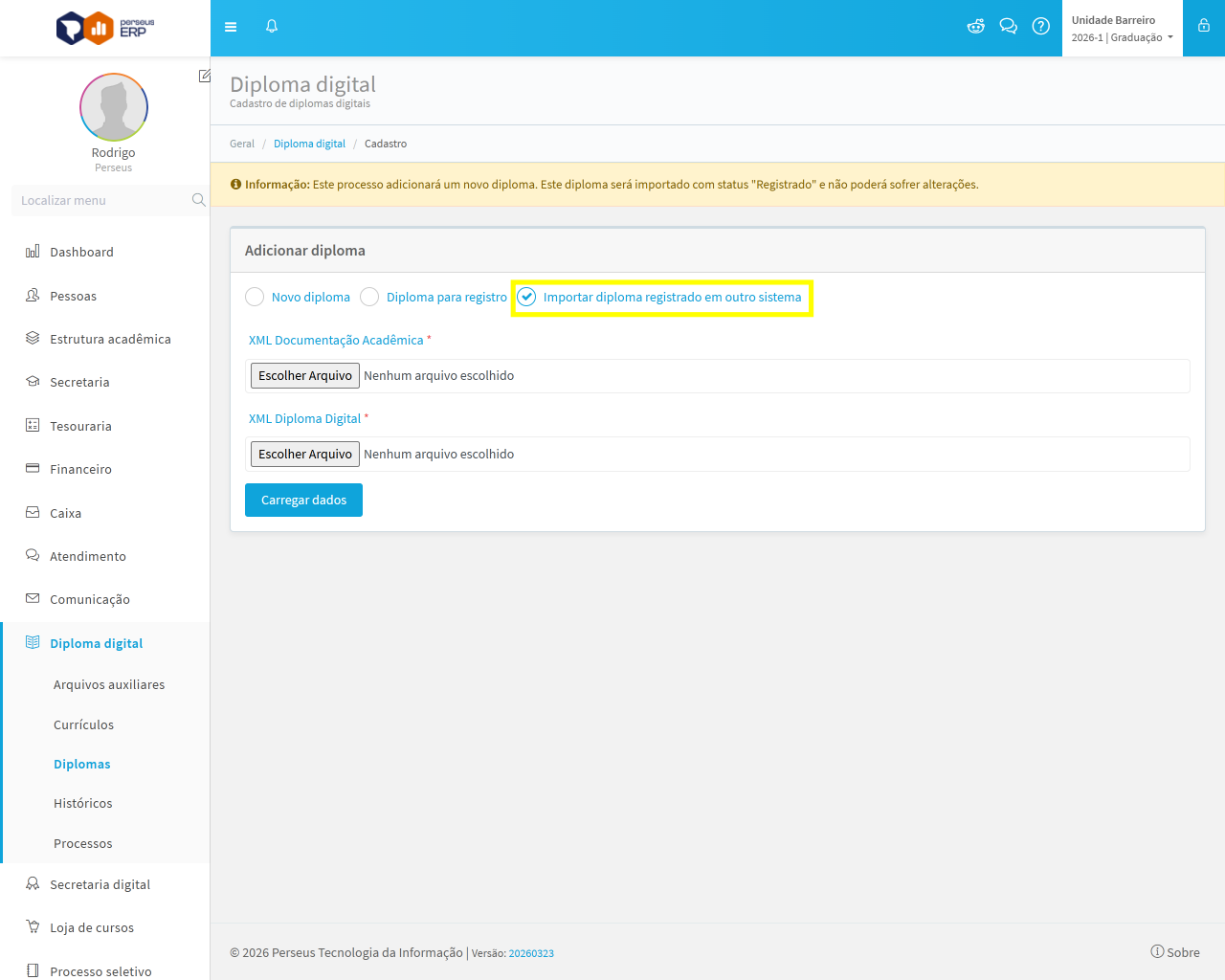Choose file for XML Documentação Acadêmica
1225x980 pixels.
tap(304, 376)
